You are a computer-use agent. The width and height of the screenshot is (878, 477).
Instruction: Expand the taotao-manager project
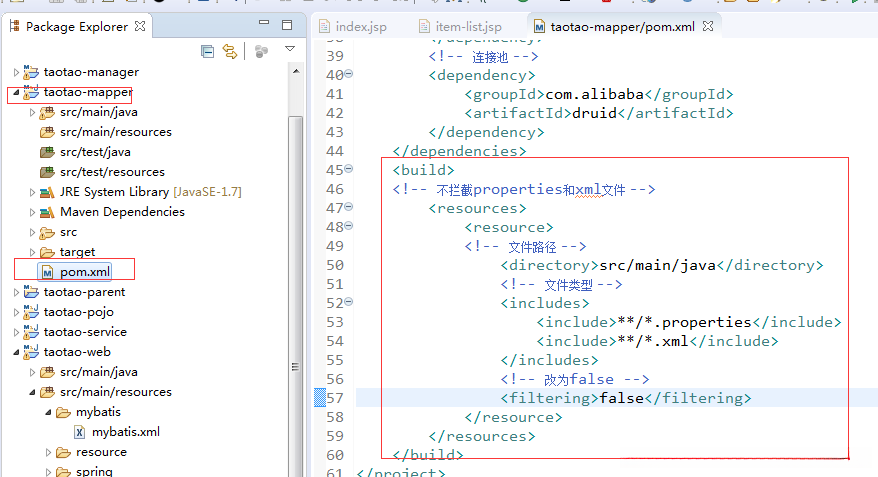pyautogui.click(x=16, y=72)
